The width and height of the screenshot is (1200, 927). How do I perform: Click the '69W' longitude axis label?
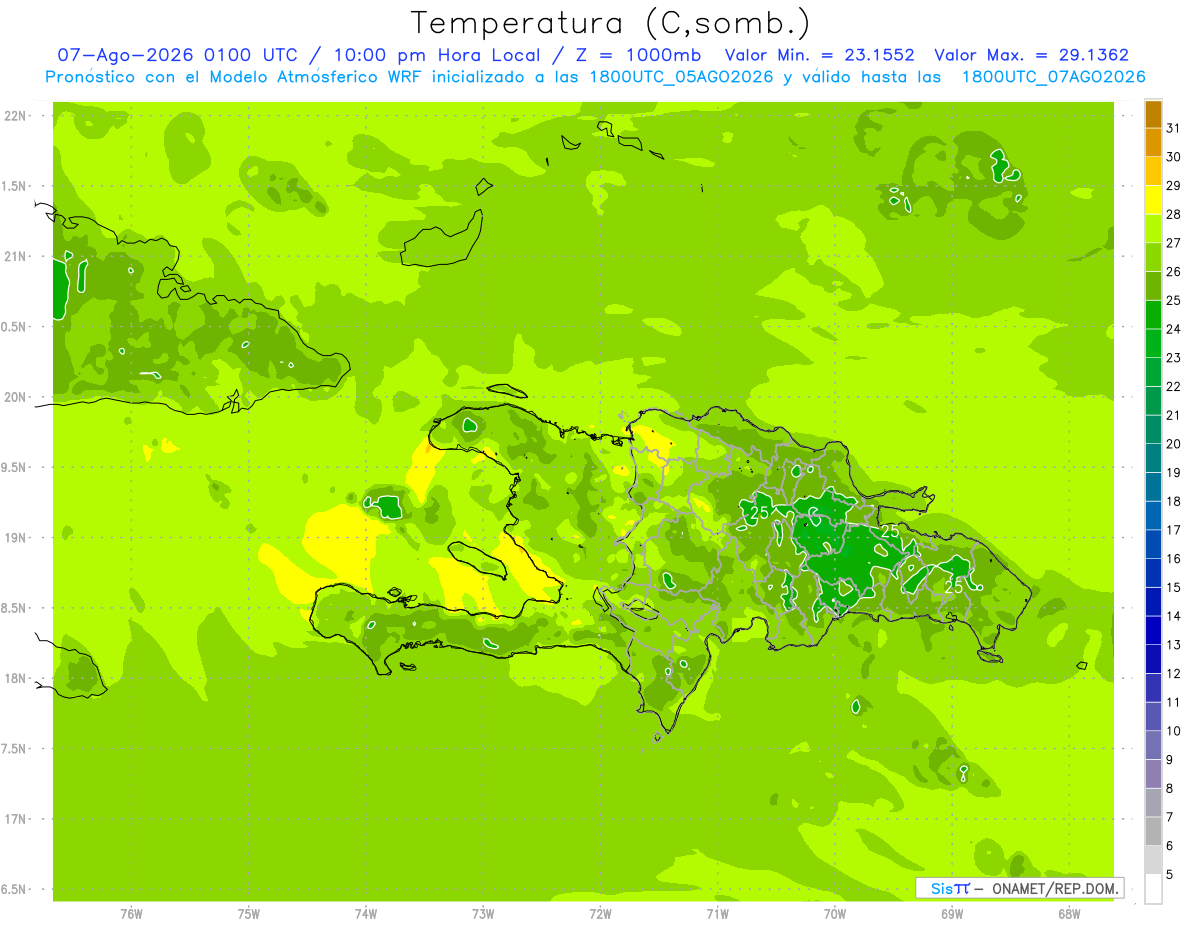click(x=952, y=913)
